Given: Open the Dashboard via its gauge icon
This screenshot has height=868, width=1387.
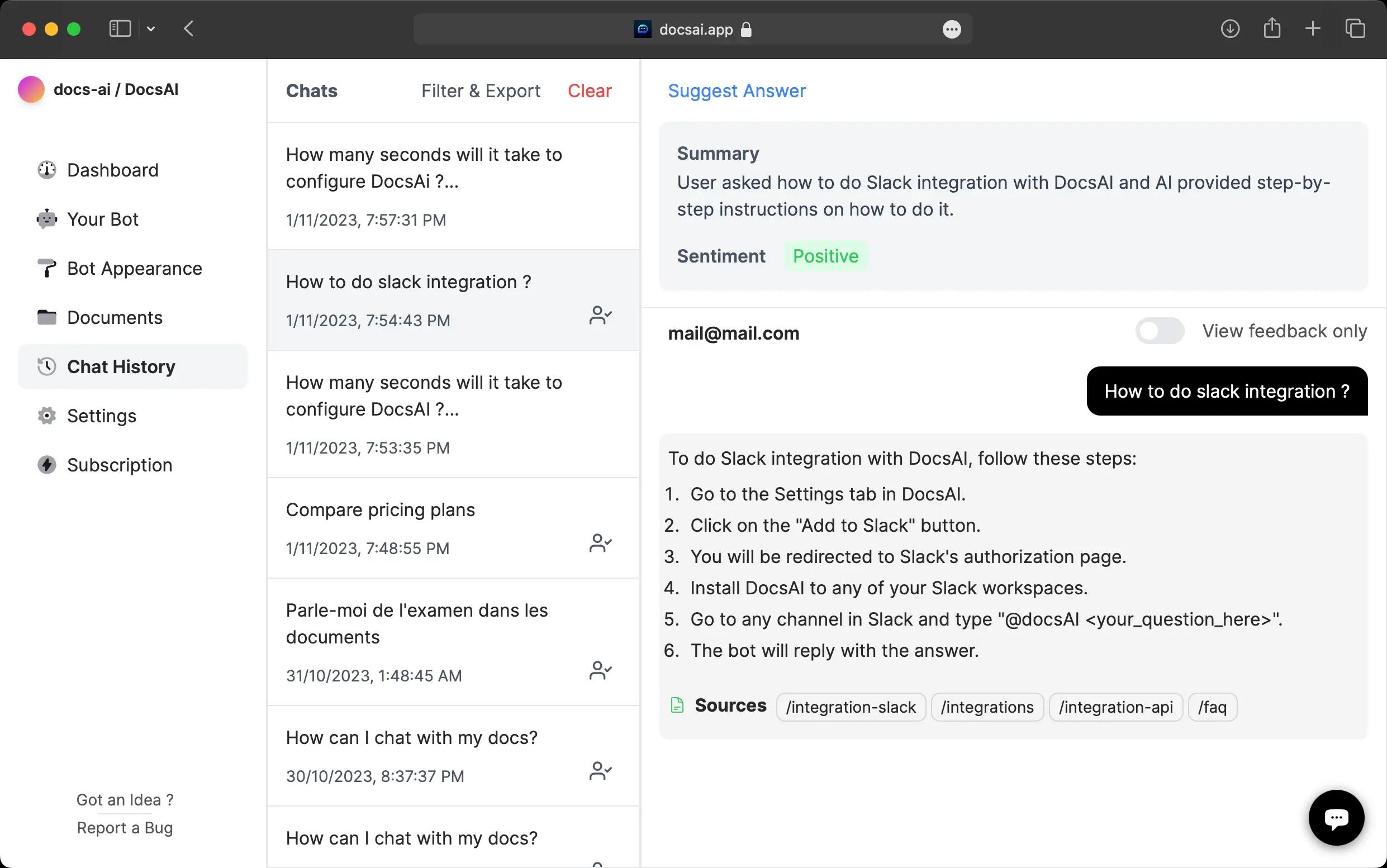Looking at the screenshot, I should pos(46,170).
